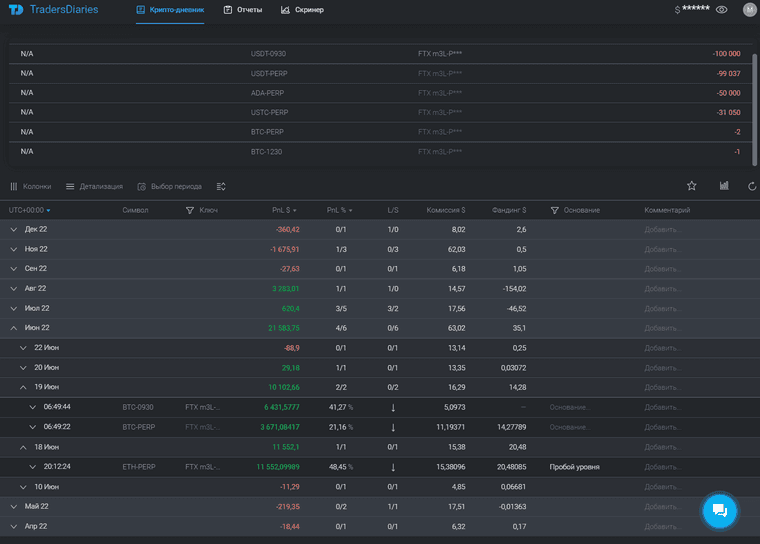Sort by PnL % column
The height and width of the screenshot is (544, 760).
click(339, 210)
